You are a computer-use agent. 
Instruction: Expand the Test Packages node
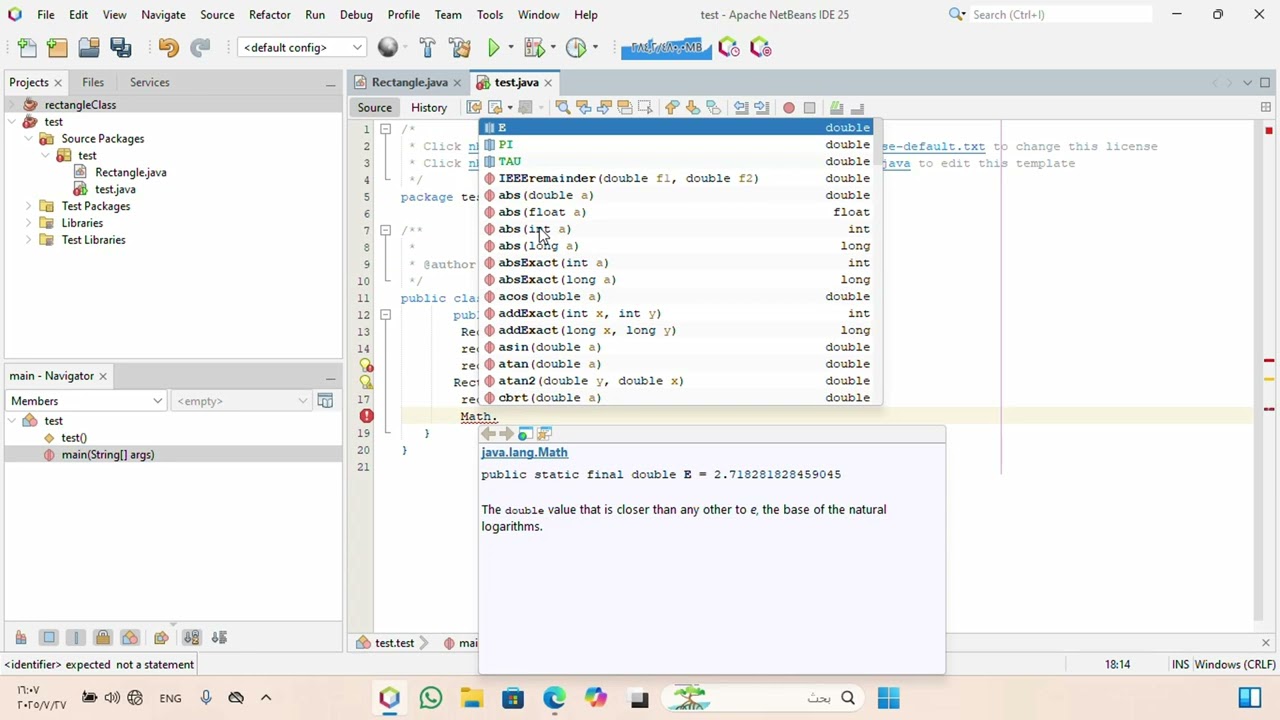point(29,206)
